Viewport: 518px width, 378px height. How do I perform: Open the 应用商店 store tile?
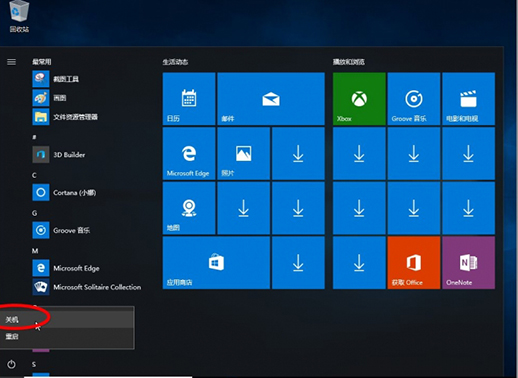click(x=216, y=263)
